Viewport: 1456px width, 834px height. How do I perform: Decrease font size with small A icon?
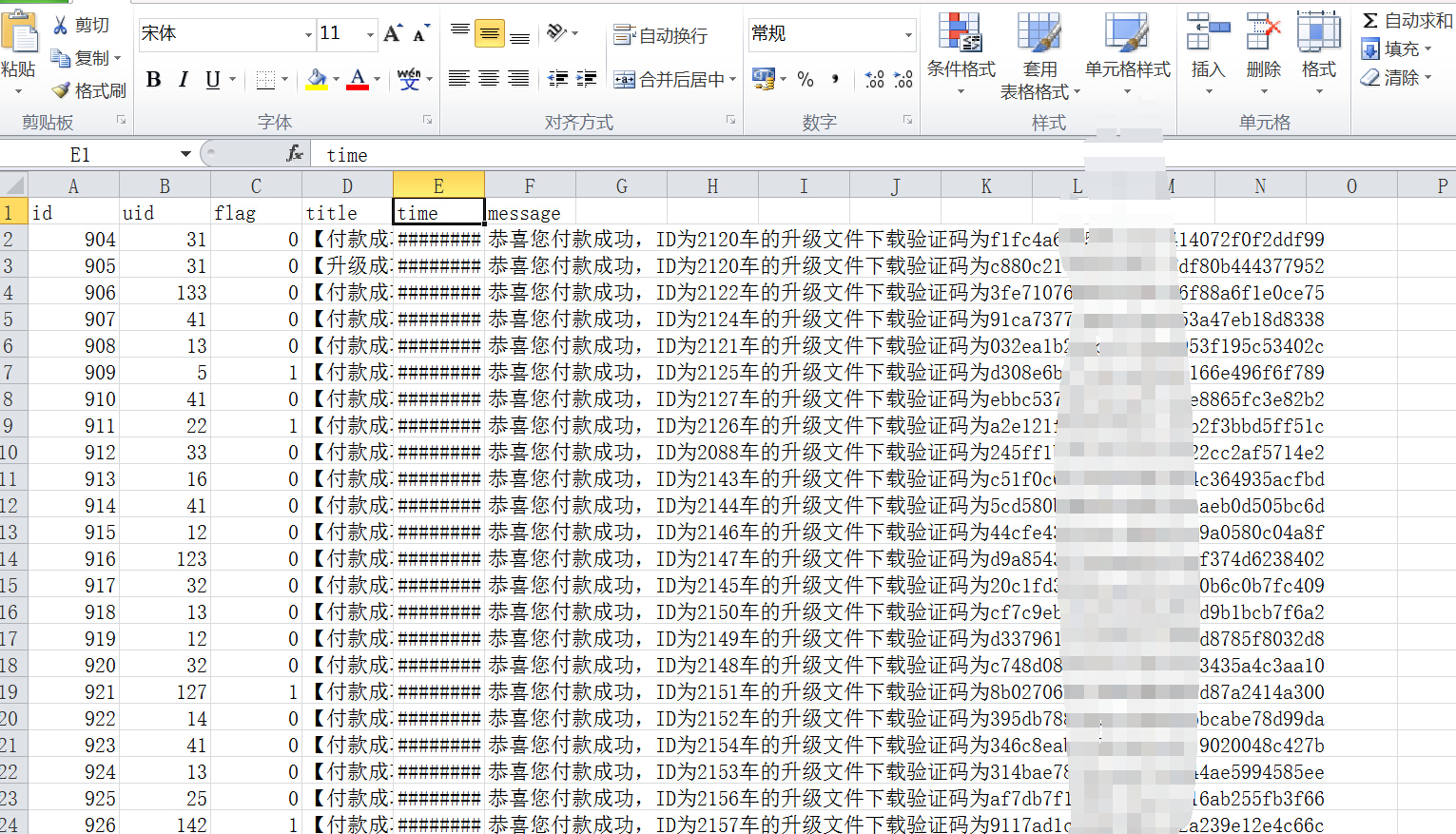(420, 34)
